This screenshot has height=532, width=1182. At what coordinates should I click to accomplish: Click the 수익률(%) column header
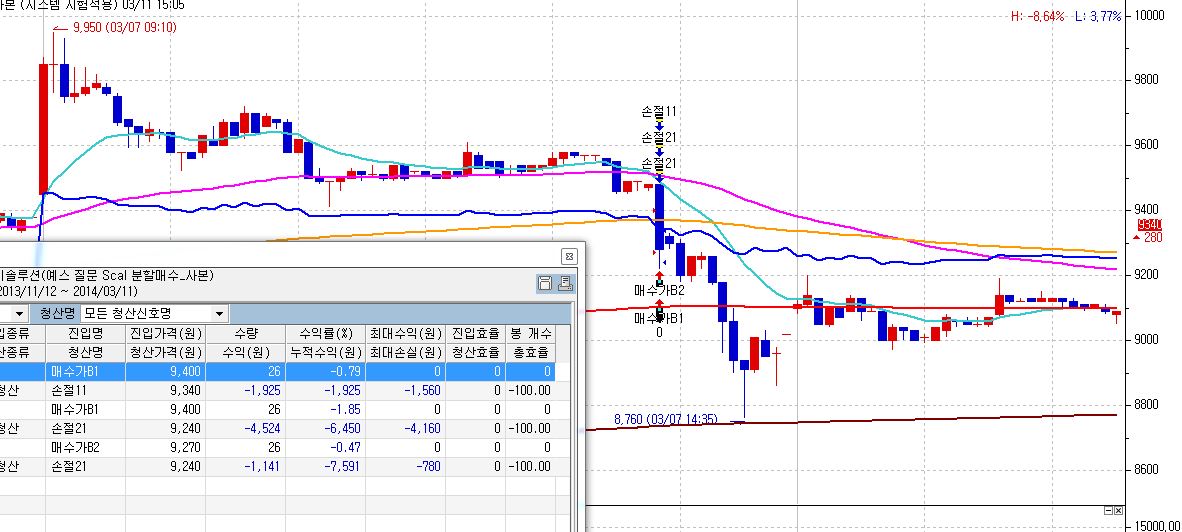point(325,334)
